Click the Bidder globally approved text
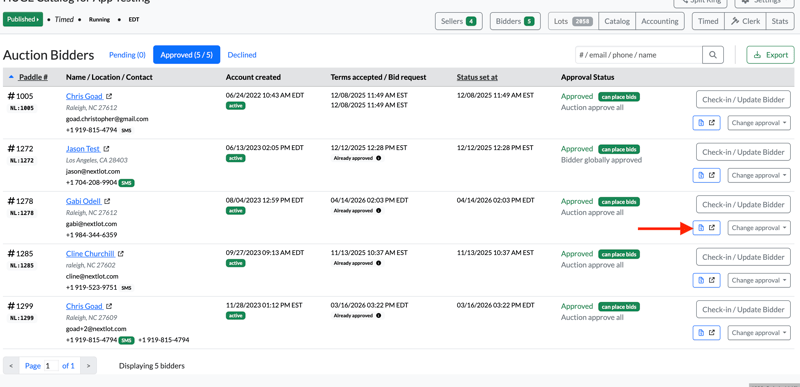The image size is (800, 387). [602, 160]
